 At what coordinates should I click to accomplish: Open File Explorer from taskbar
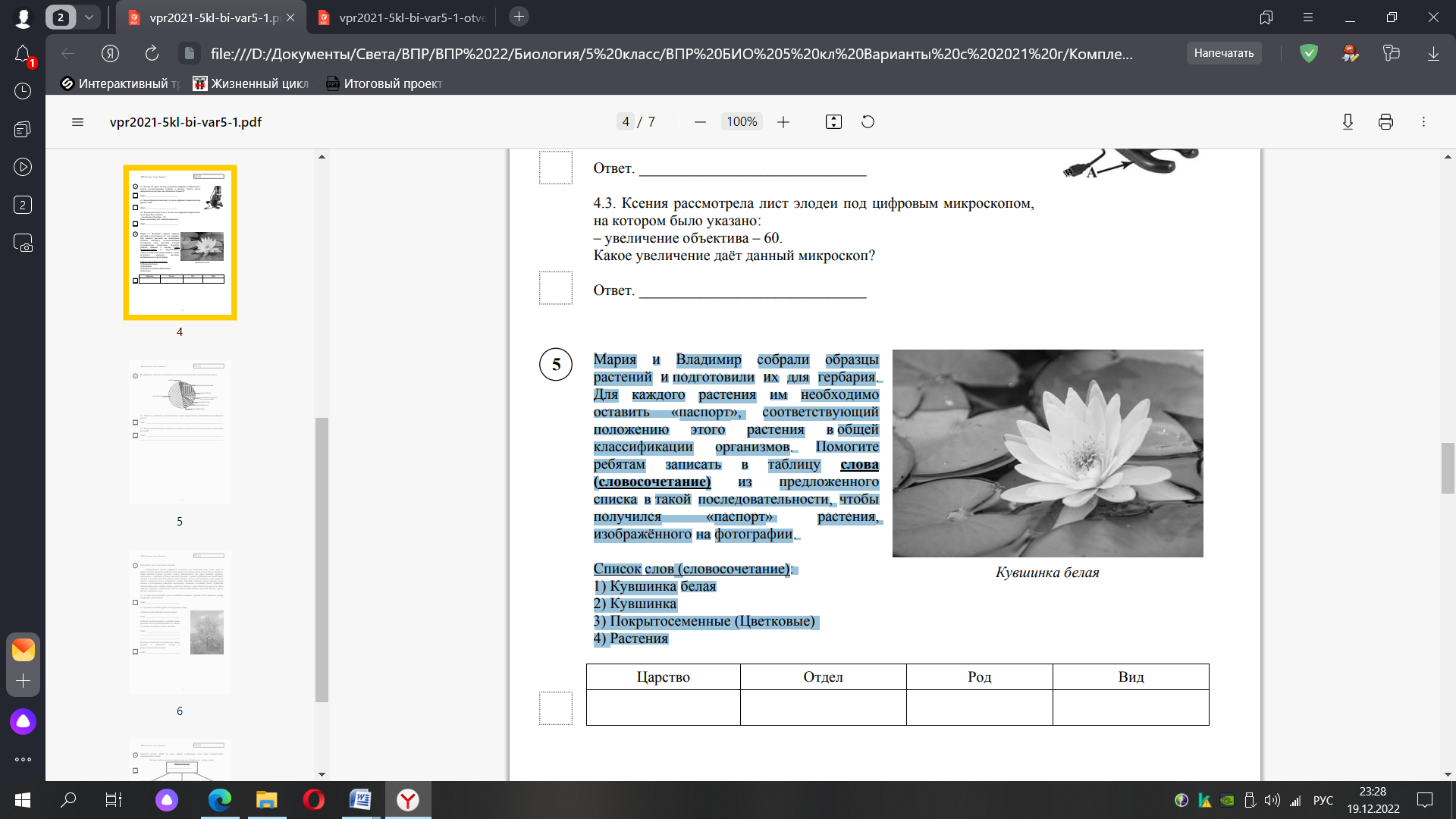[x=267, y=800]
